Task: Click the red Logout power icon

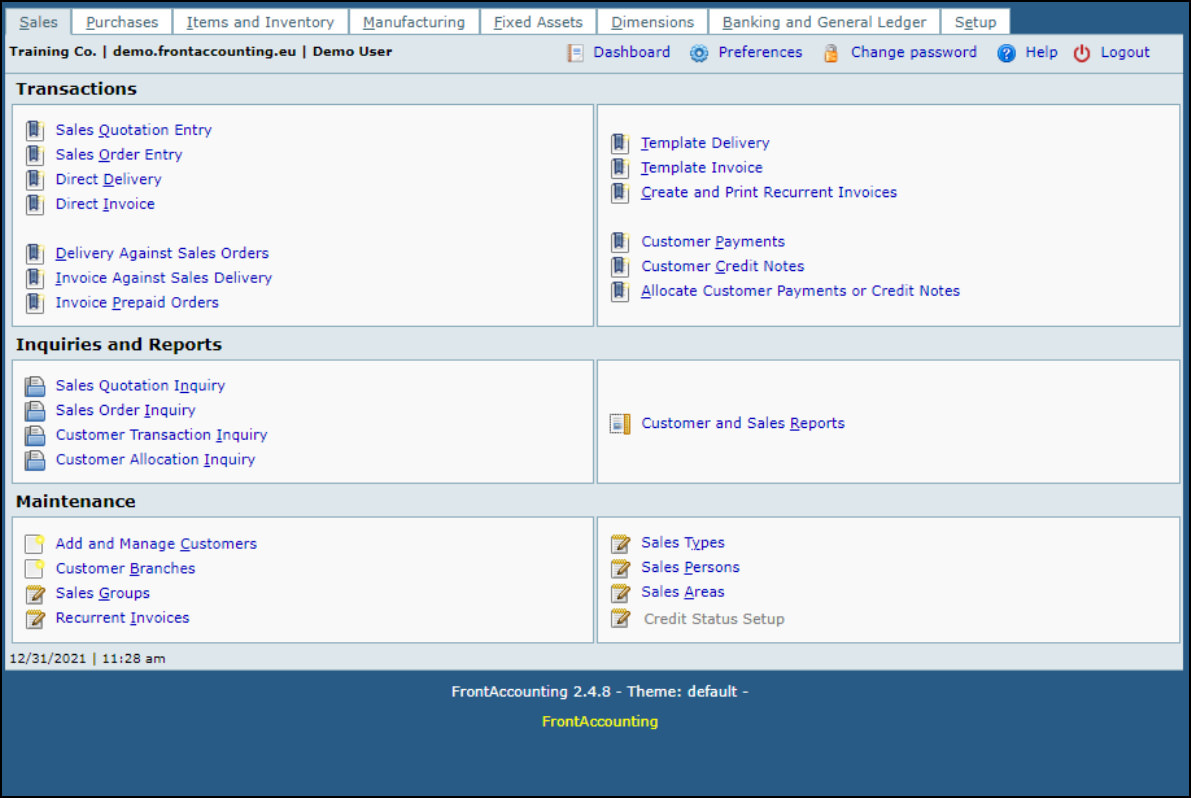Action: 1082,53
